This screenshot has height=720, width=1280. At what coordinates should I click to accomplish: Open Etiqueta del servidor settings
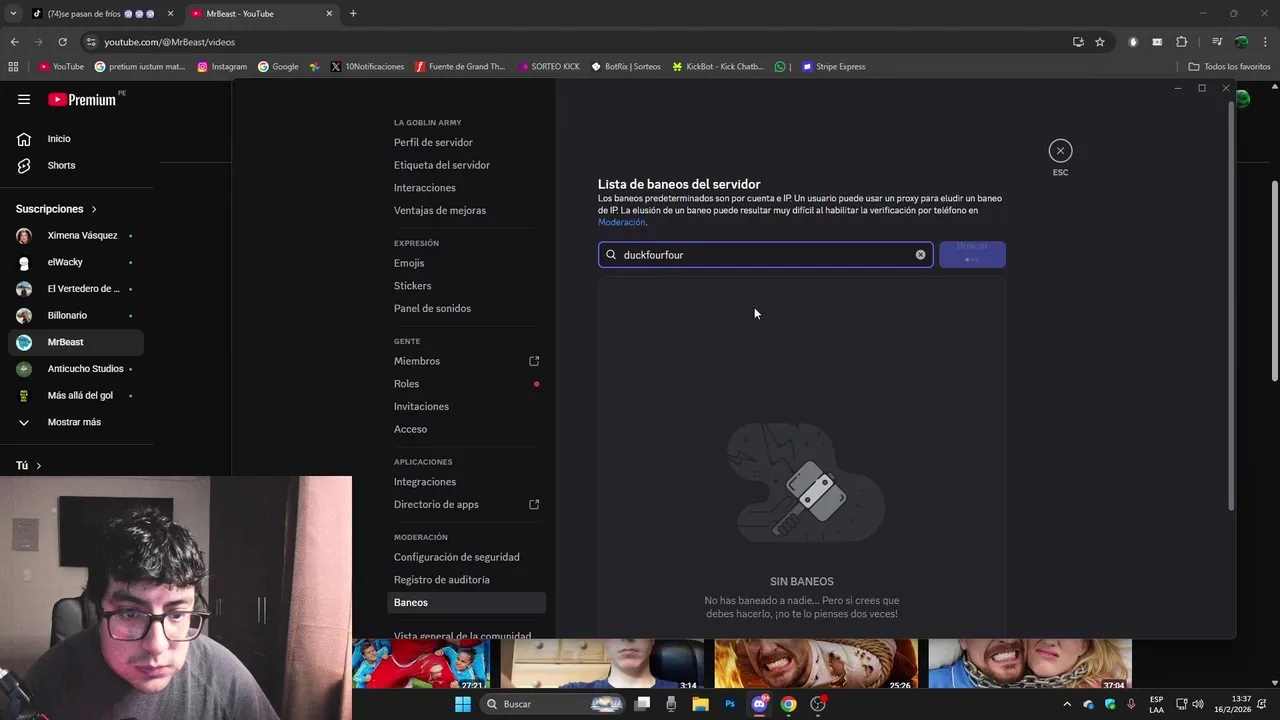coord(441,165)
